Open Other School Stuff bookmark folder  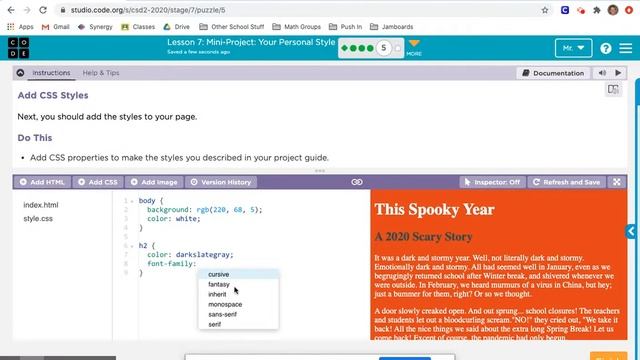click(231, 27)
